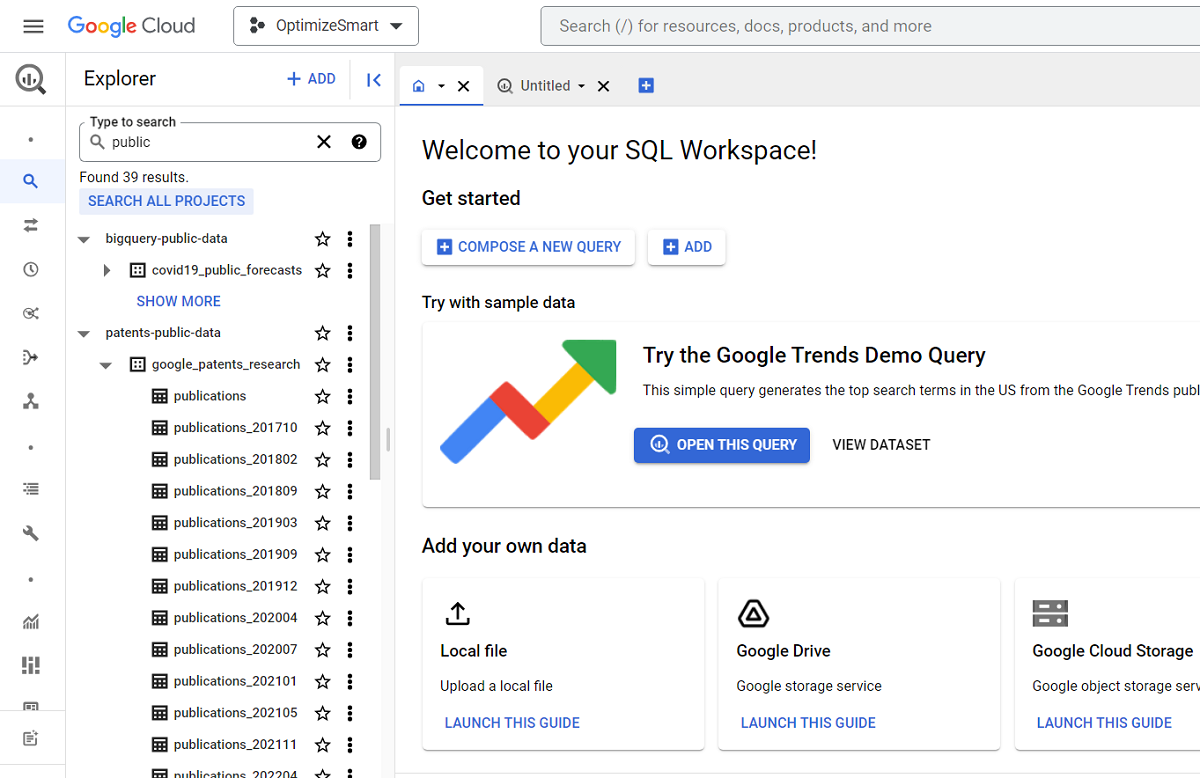Click the data transfers arrows icon
This screenshot has height=778, width=1200.
pos(31,225)
